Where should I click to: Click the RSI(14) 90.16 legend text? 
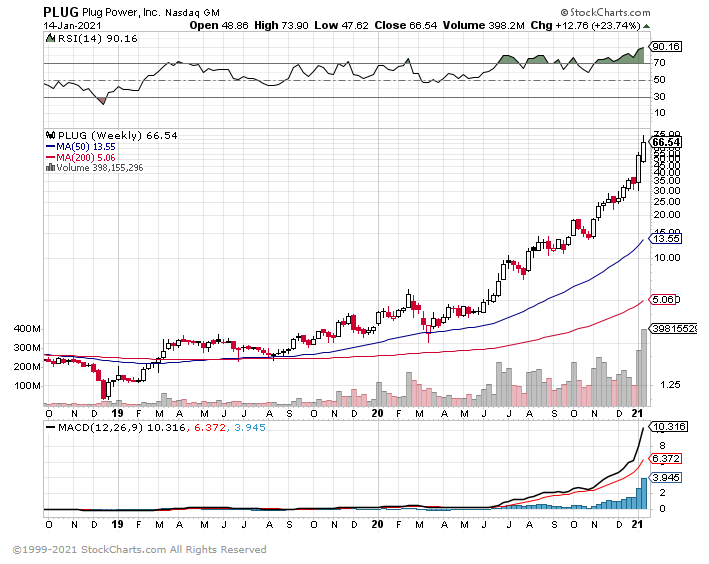tap(98, 38)
